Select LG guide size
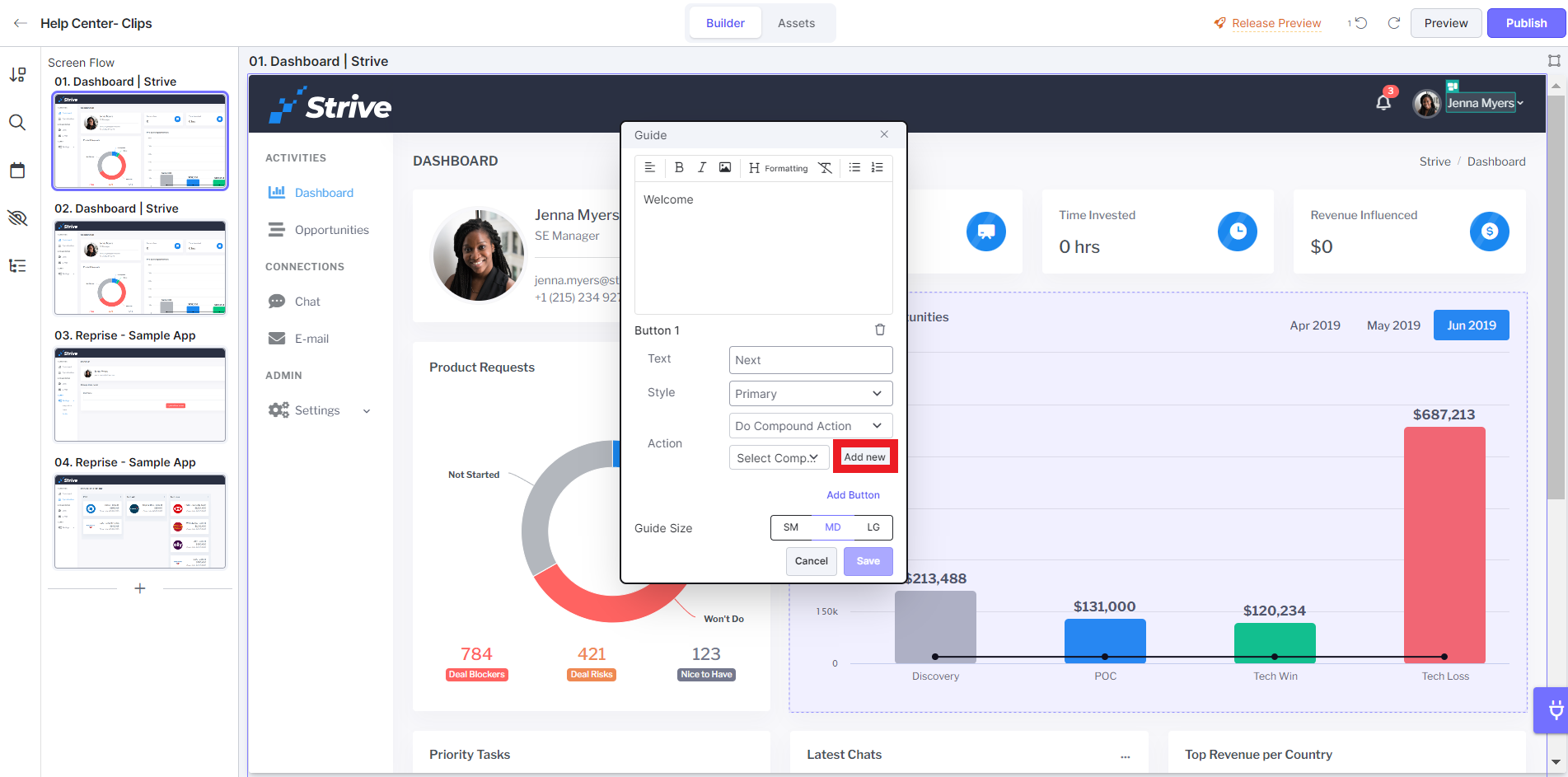This screenshot has width=1568, height=777. tap(873, 527)
